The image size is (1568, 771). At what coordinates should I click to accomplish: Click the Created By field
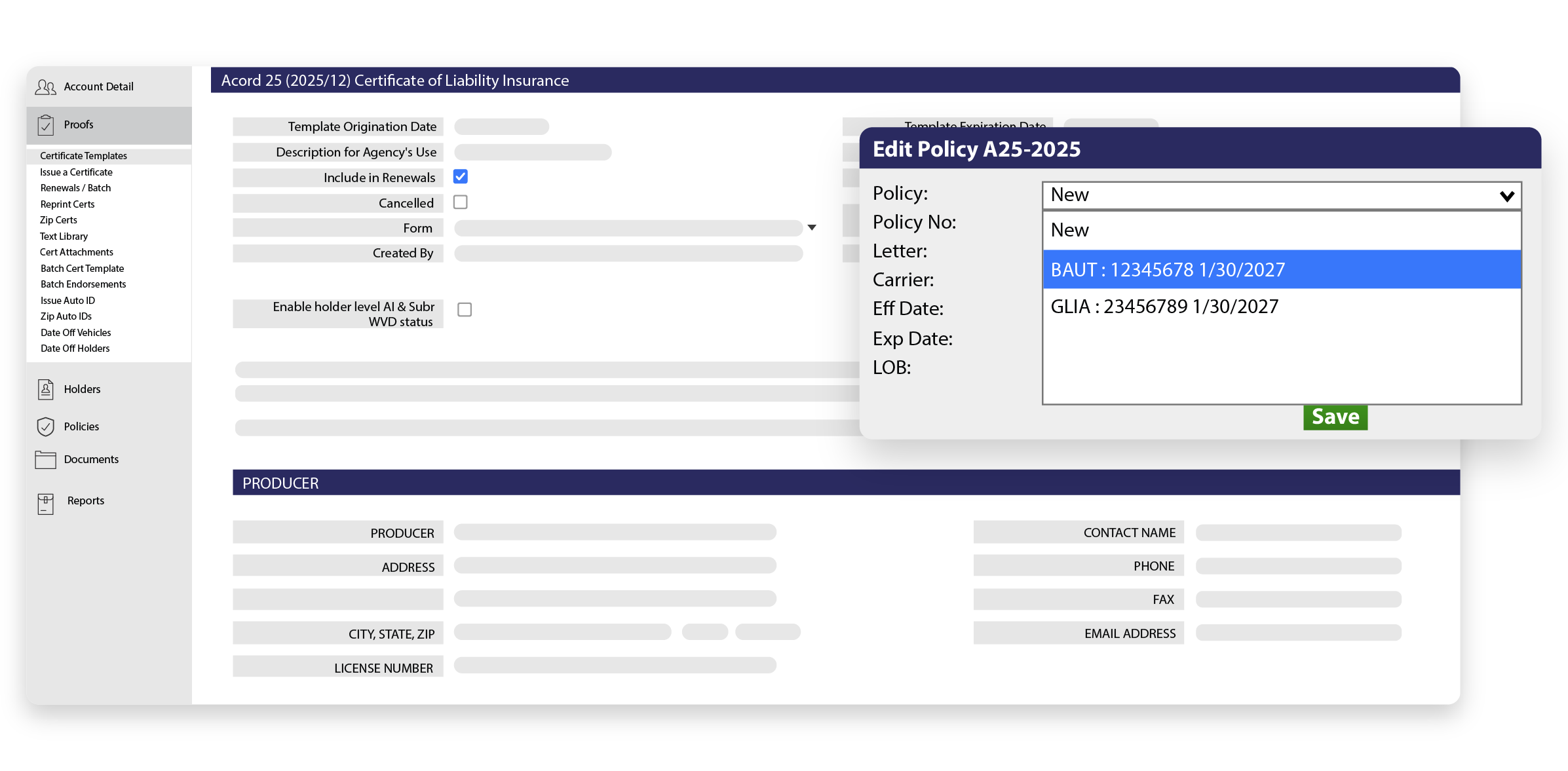coord(628,254)
